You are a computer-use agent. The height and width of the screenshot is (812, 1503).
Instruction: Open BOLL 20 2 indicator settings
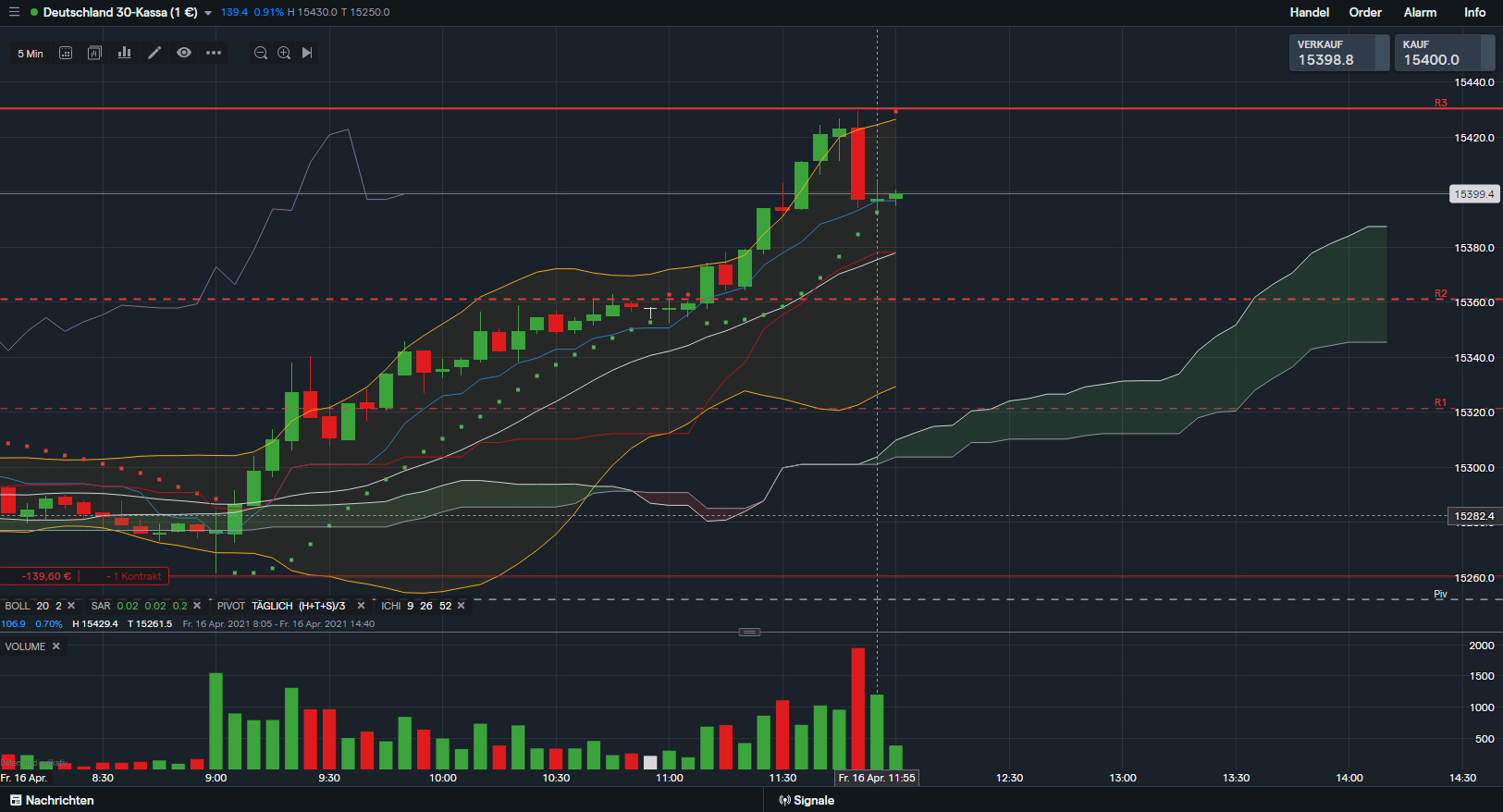[x=33, y=606]
